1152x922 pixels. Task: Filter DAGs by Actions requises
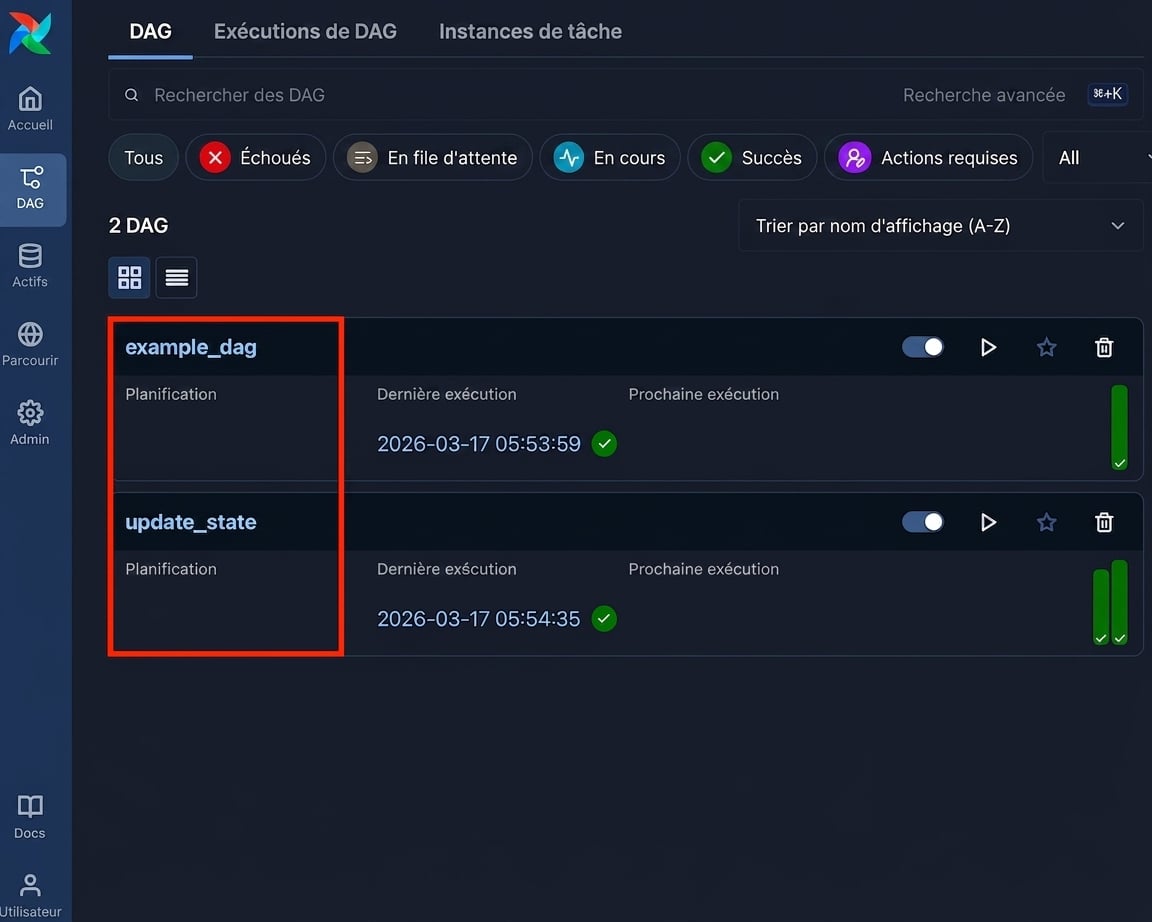pos(929,158)
